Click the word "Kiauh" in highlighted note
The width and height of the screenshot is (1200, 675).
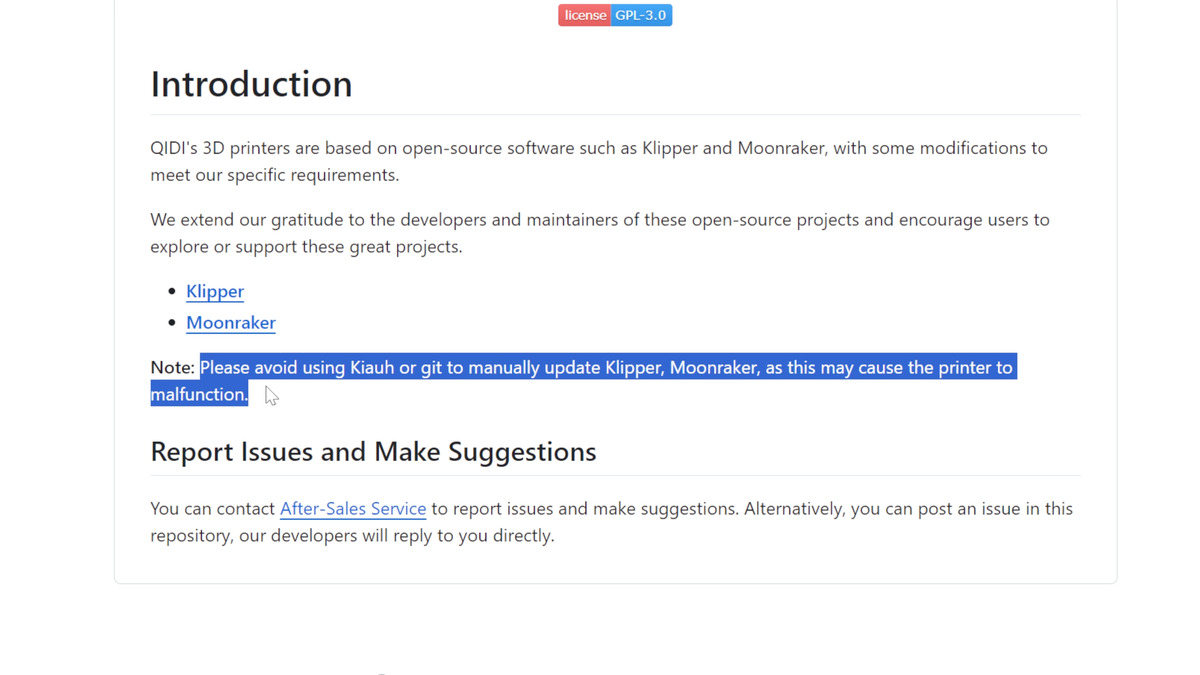[x=372, y=368]
